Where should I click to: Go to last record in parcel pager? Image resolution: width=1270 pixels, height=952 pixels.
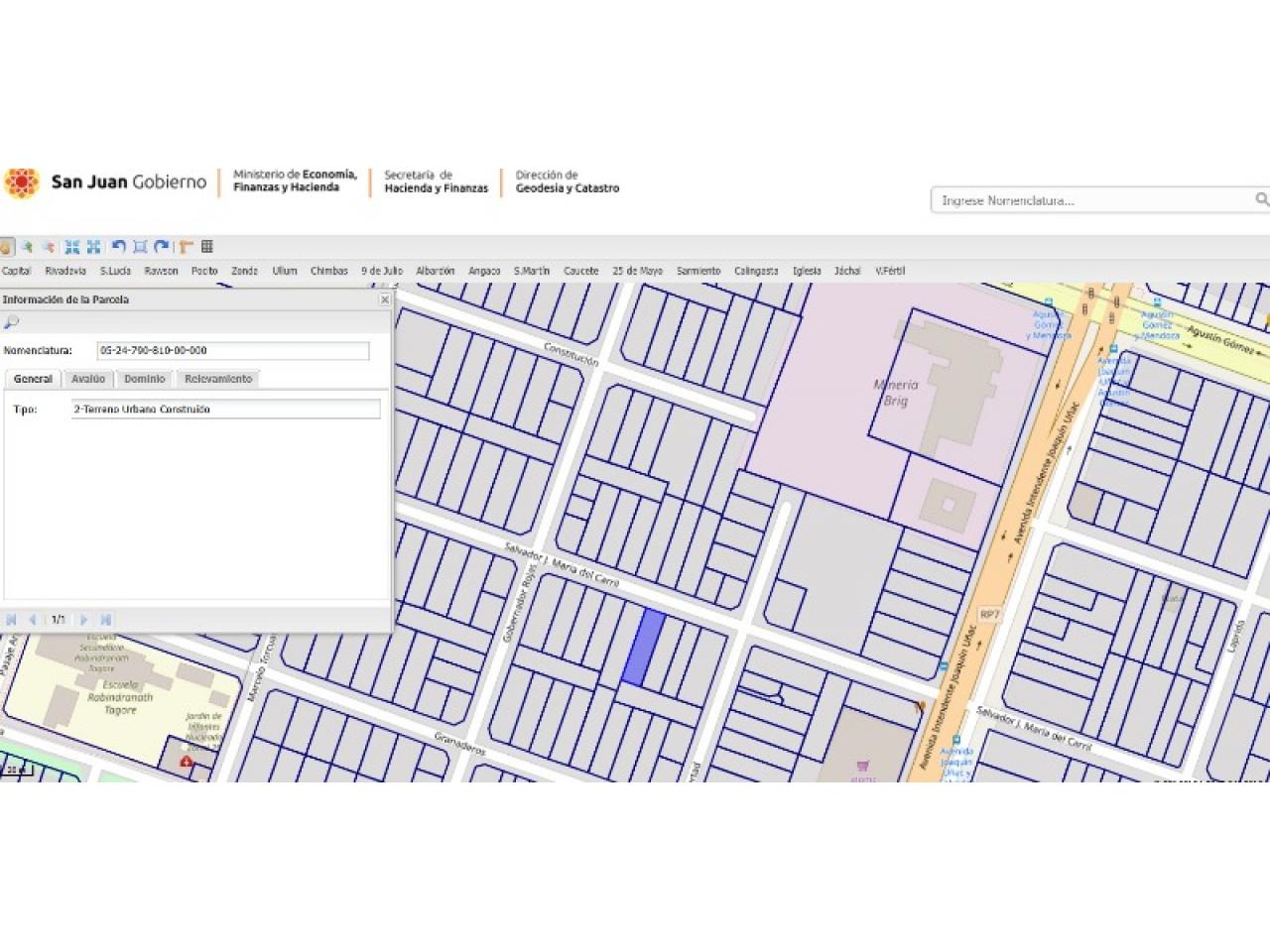tap(105, 620)
